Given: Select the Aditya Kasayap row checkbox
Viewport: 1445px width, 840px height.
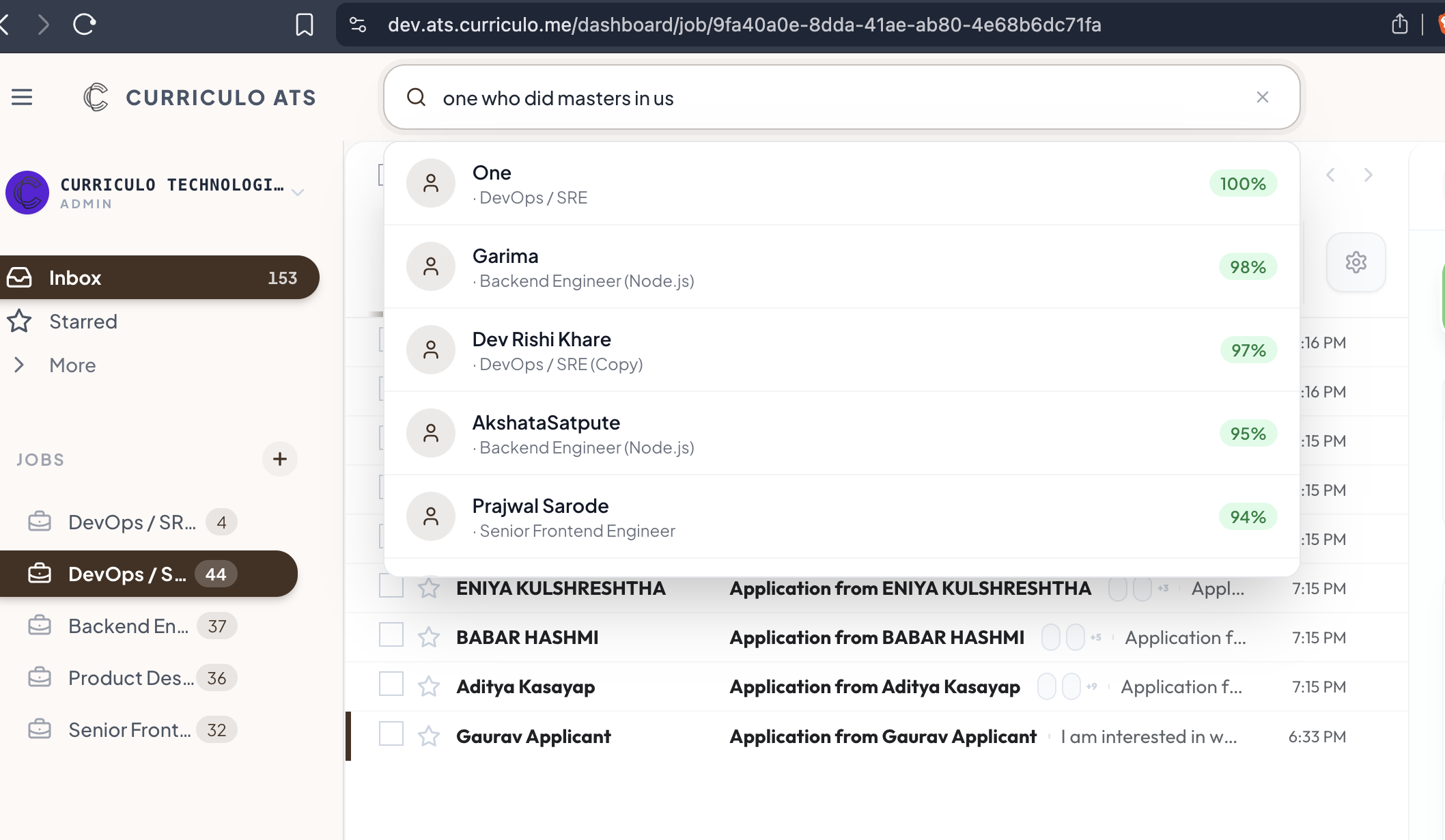Looking at the screenshot, I should pyautogui.click(x=391, y=684).
